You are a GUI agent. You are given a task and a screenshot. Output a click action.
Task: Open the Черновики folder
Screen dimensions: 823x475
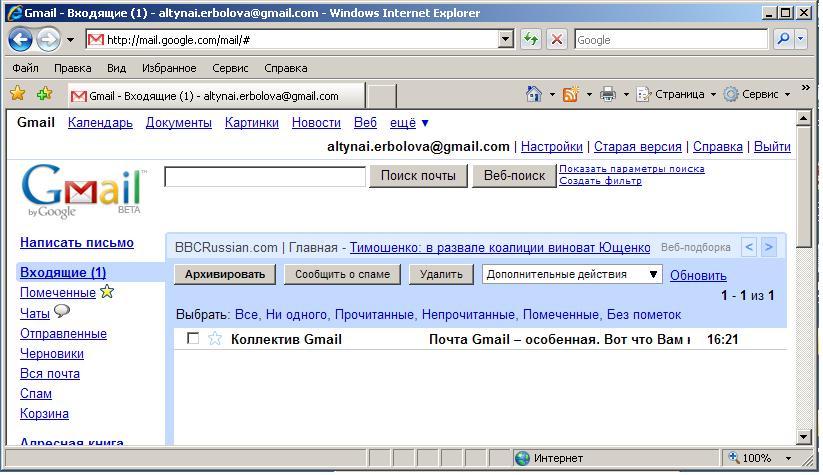tap(51, 354)
